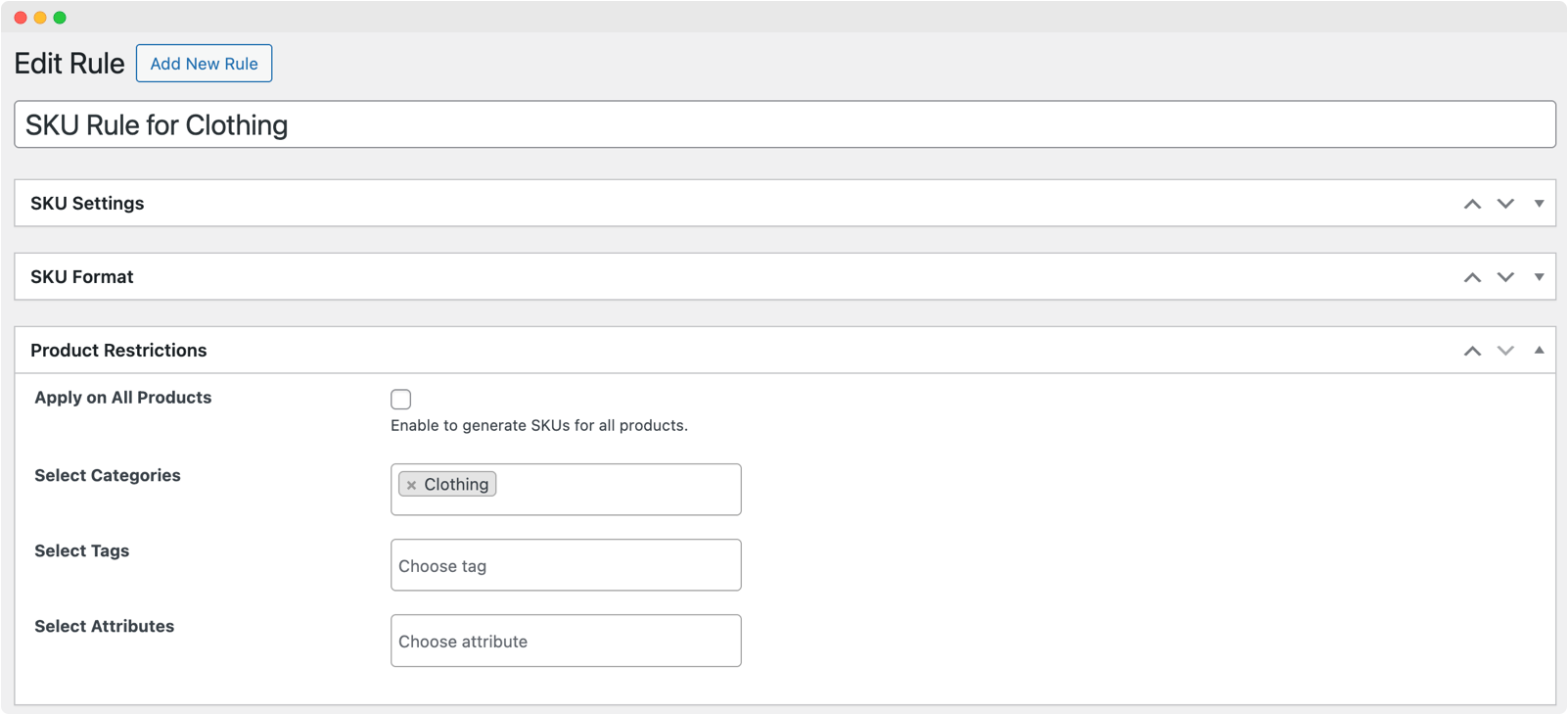Edit the rule title field

tap(784, 124)
